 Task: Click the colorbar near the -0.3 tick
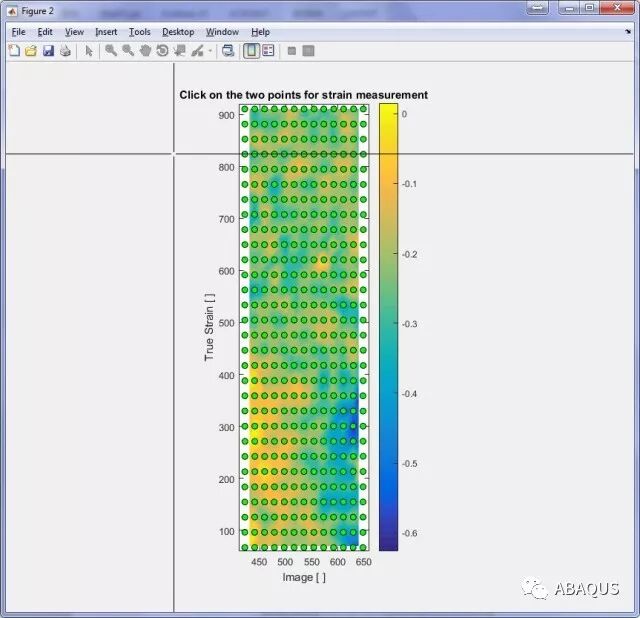(388, 324)
